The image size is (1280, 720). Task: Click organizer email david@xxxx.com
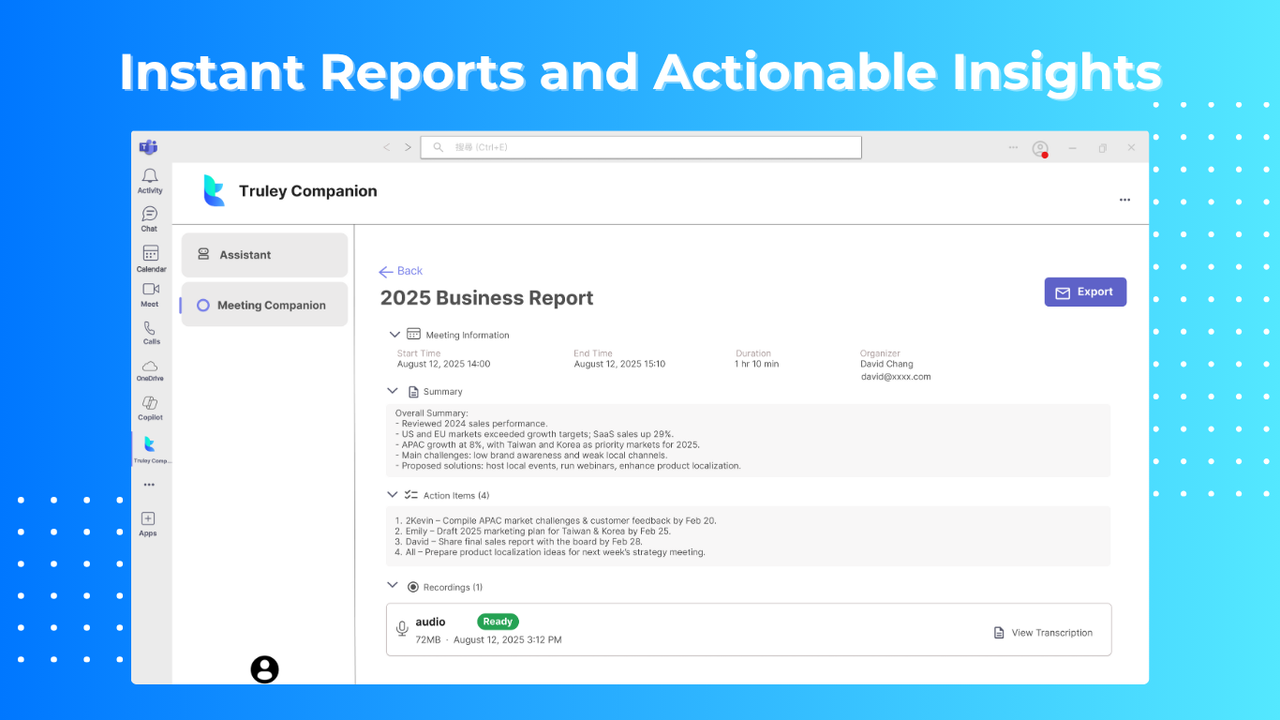(896, 377)
